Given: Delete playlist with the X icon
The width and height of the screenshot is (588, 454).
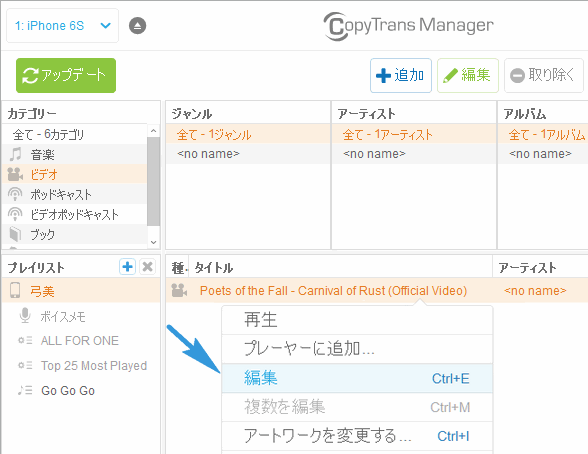Looking at the screenshot, I should tap(148, 267).
